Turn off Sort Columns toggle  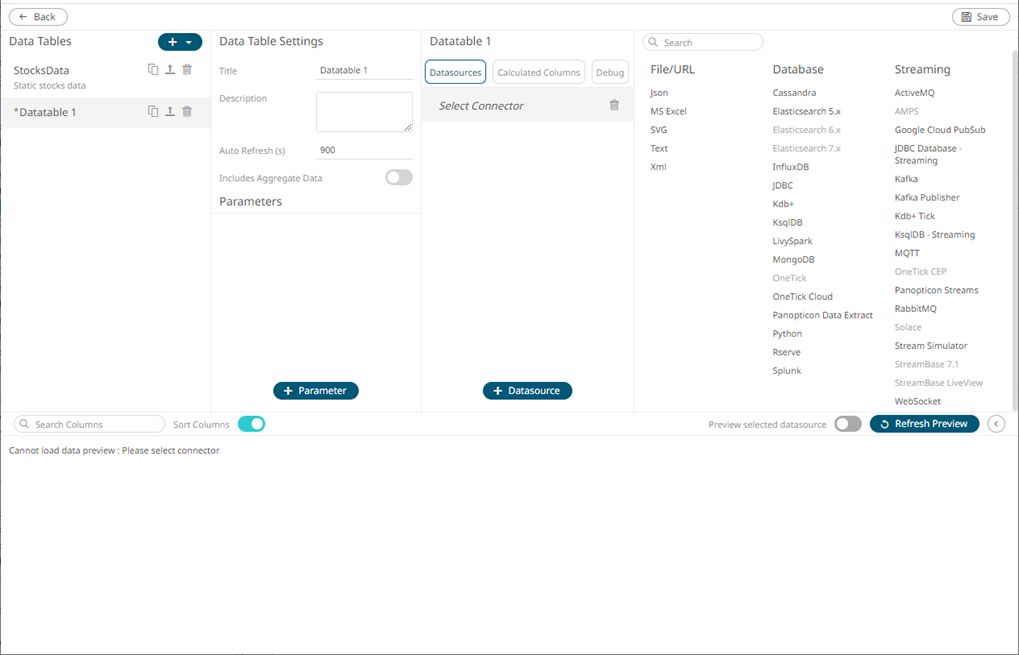click(251, 424)
